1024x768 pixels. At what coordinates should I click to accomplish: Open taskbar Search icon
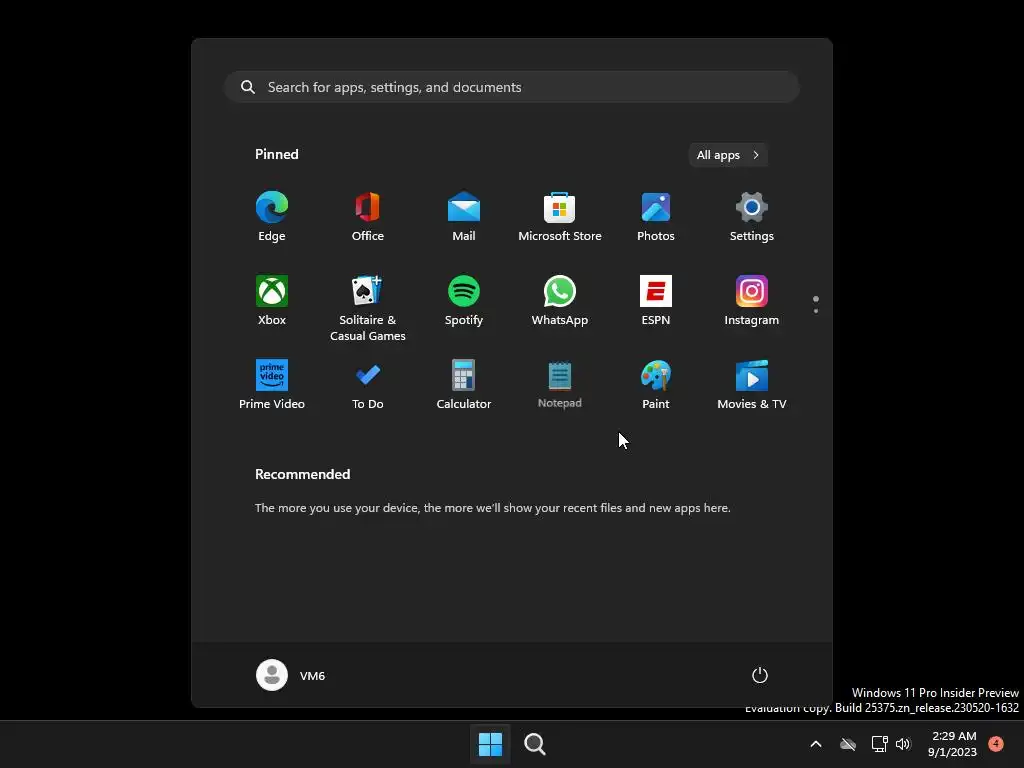pyautogui.click(x=535, y=744)
